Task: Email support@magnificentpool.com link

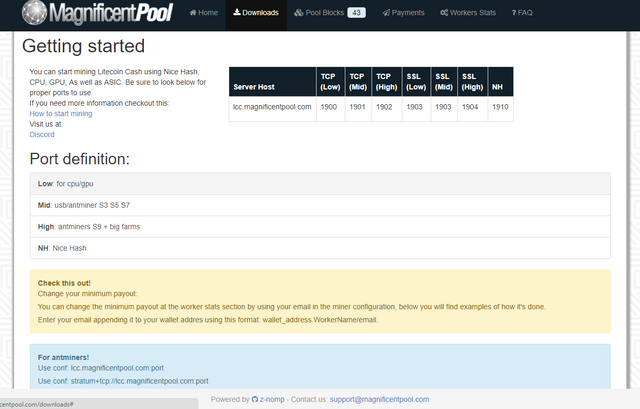Action: pos(379,399)
